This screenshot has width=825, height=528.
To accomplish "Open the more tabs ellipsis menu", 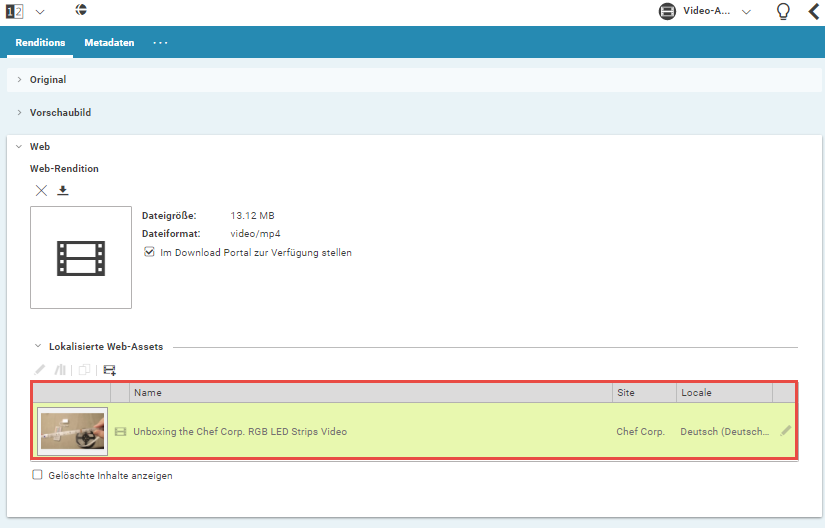I will (160, 43).
